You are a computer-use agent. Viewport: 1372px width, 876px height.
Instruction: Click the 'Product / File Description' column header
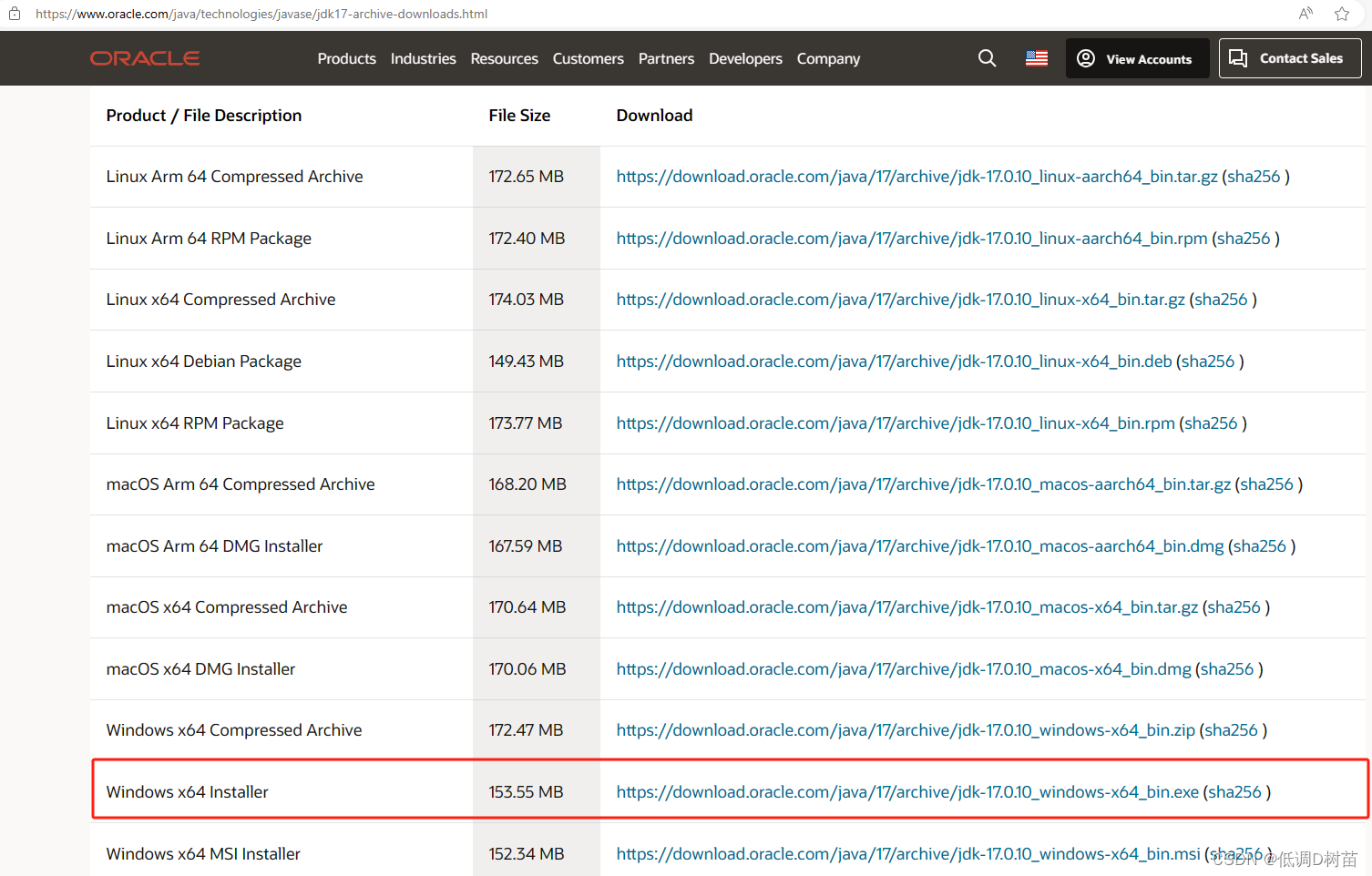[x=203, y=116]
